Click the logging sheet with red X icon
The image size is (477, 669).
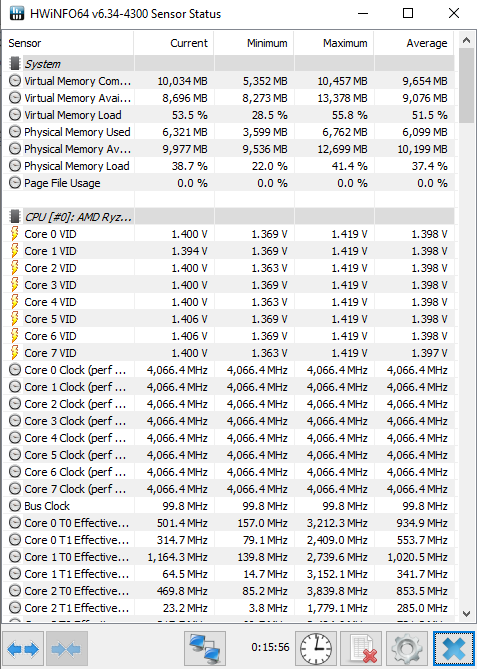pos(362,649)
